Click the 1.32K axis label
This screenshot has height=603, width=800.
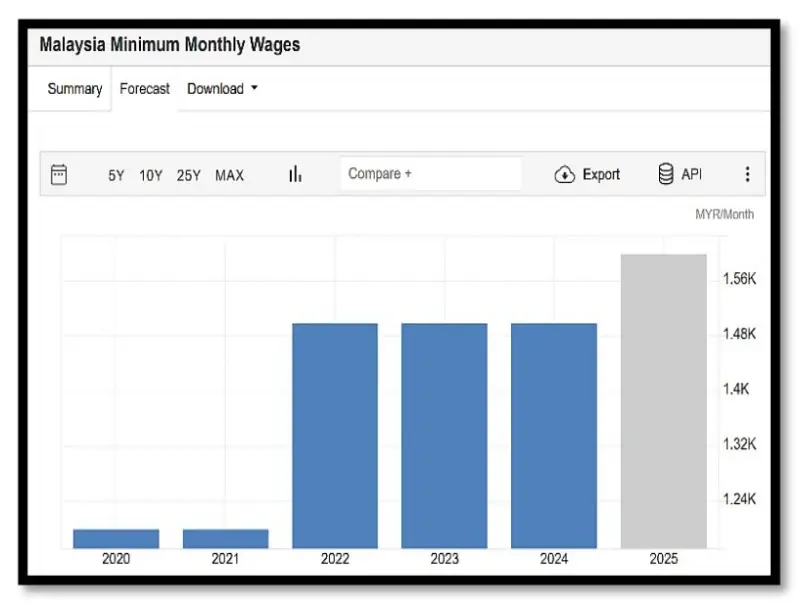(x=739, y=444)
